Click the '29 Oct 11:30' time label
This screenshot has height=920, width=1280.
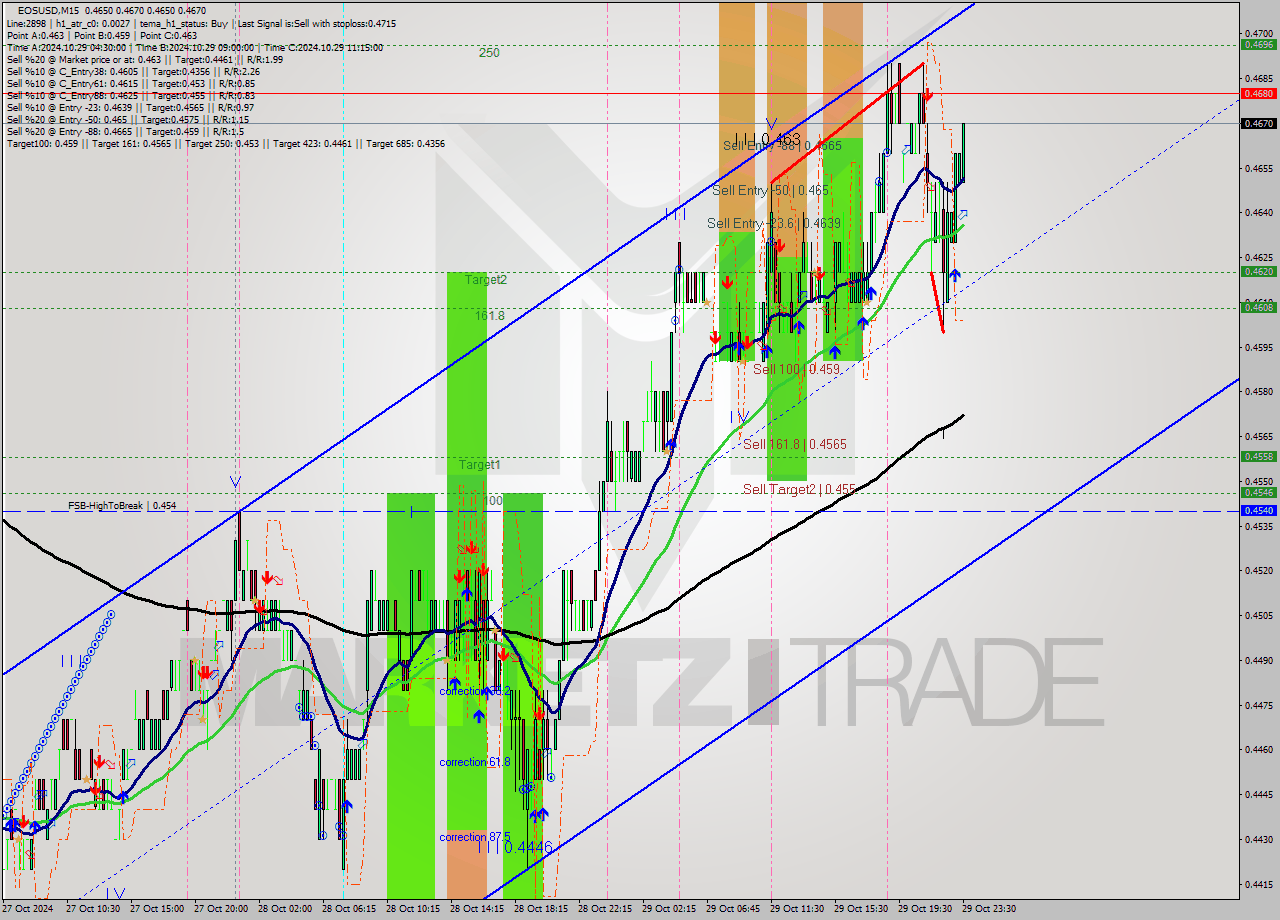coord(795,909)
